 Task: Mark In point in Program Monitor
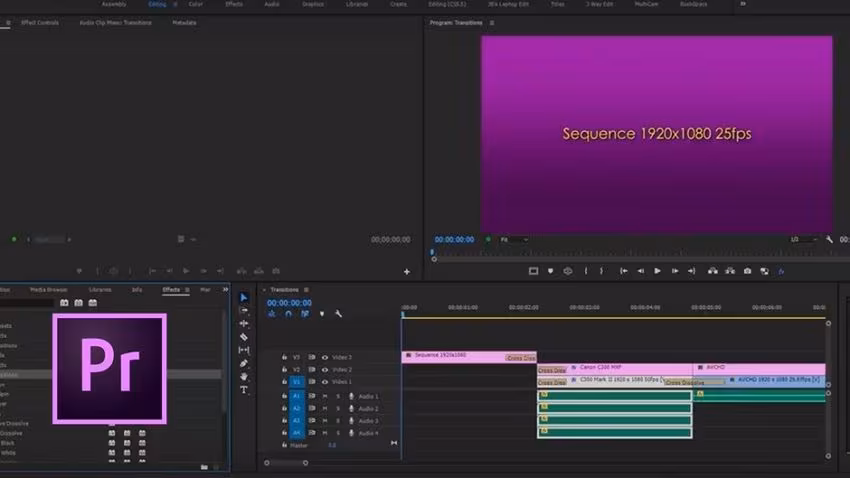click(586, 271)
